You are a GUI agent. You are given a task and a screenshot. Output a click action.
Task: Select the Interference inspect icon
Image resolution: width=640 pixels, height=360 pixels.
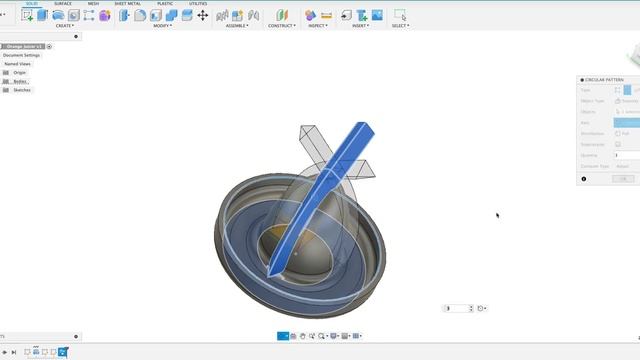pyautogui.click(x=310, y=16)
